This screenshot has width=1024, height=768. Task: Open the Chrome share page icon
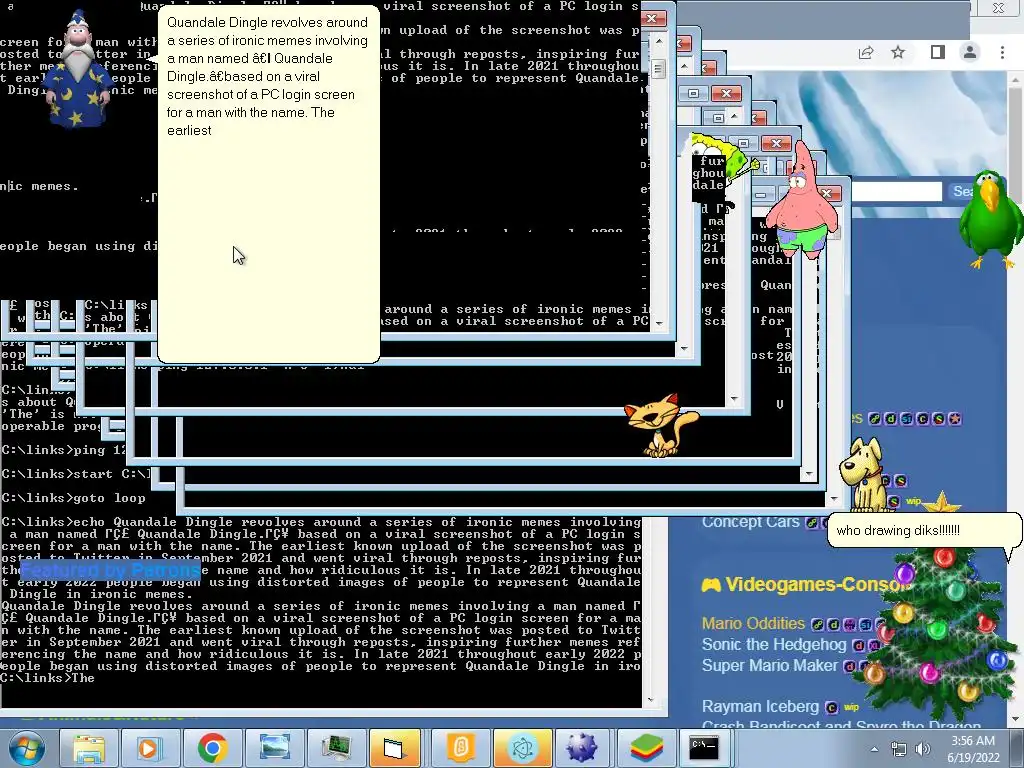[x=866, y=52]
